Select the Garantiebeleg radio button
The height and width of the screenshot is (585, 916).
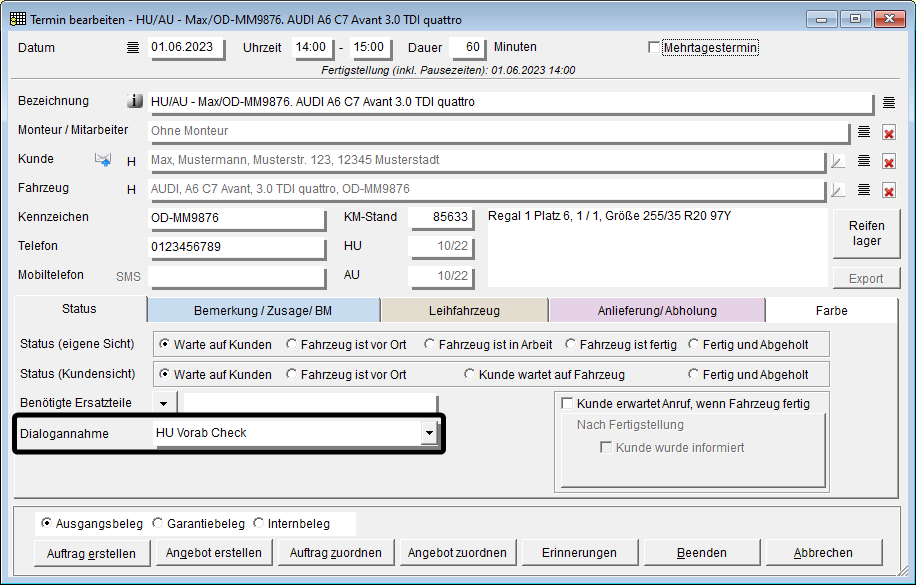(x=157, y=523)
